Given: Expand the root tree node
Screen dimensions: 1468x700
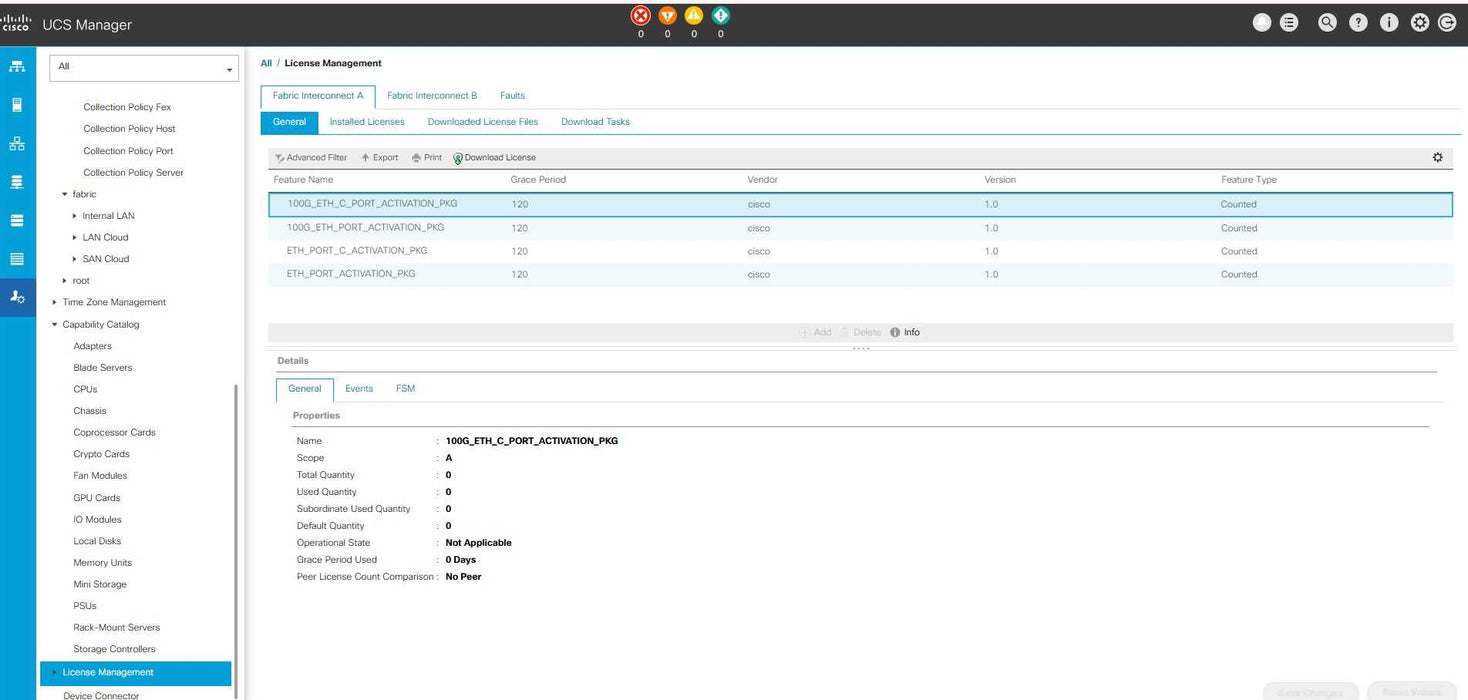Looking at the screenshot, I should click(65, 281).
